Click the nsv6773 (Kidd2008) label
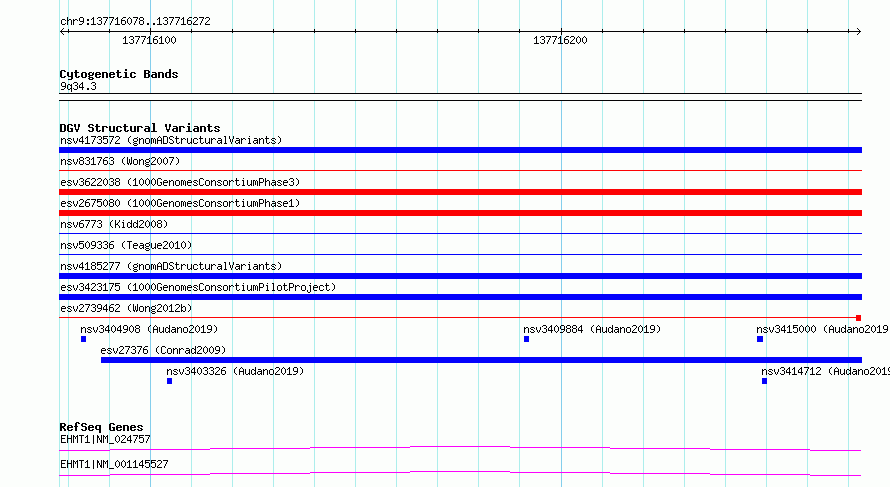The width and height of the screenshot is (890, 487). pos(114,224)
